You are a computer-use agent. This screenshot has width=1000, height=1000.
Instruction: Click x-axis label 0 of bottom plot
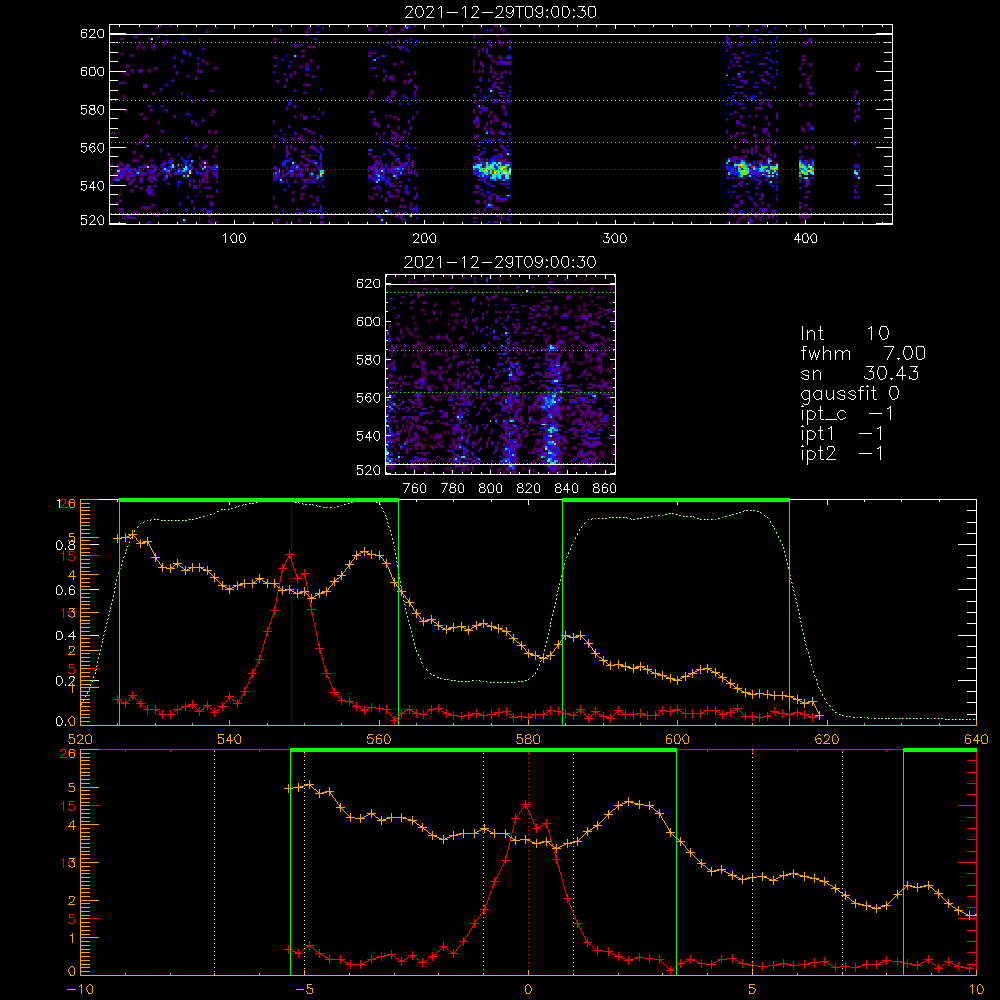pos(528,989)
